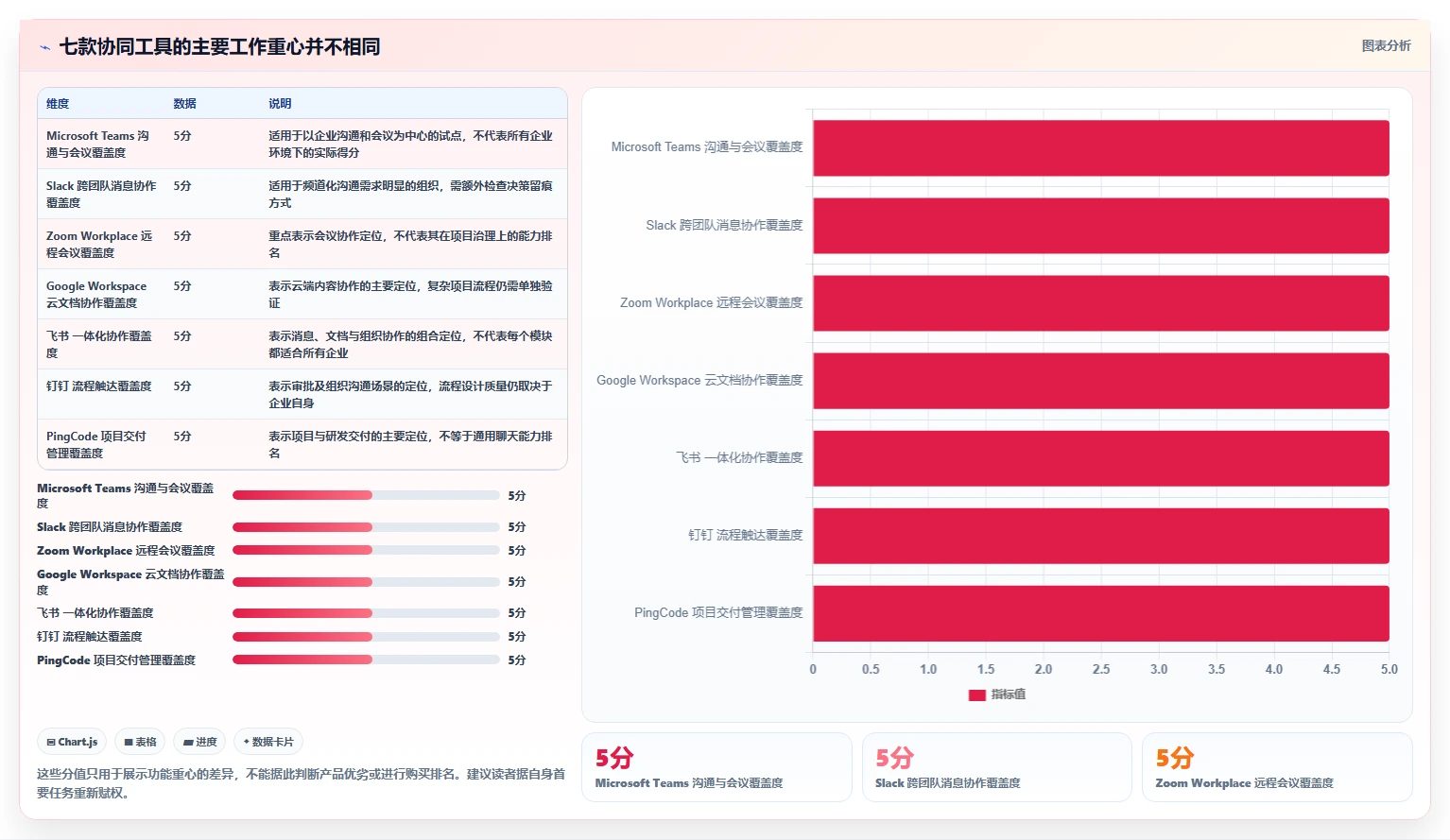Select the Chart.js tag chip
1450x840 pixels.
72,742
